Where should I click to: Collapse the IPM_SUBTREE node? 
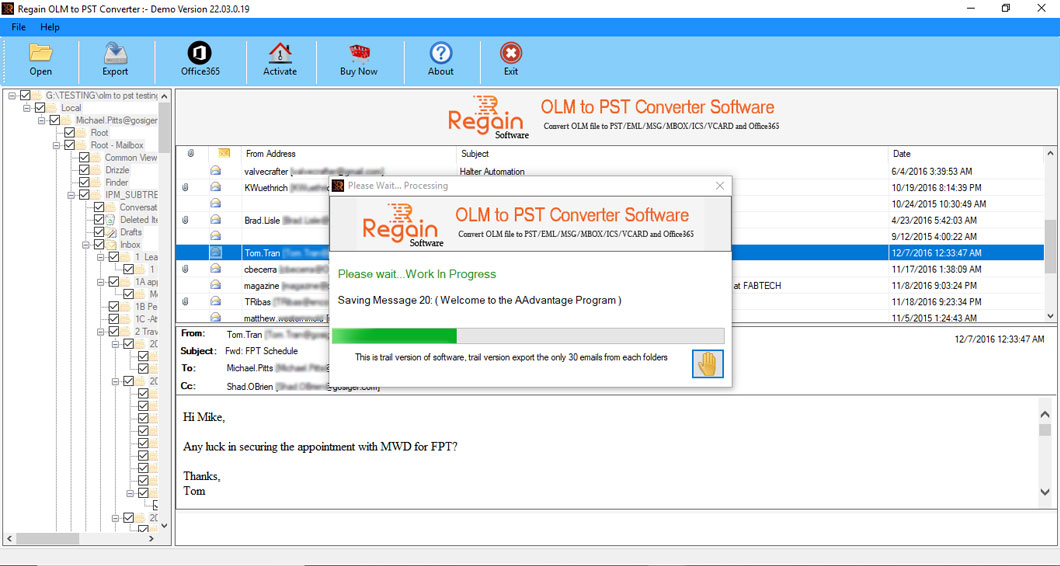point(71,195)
